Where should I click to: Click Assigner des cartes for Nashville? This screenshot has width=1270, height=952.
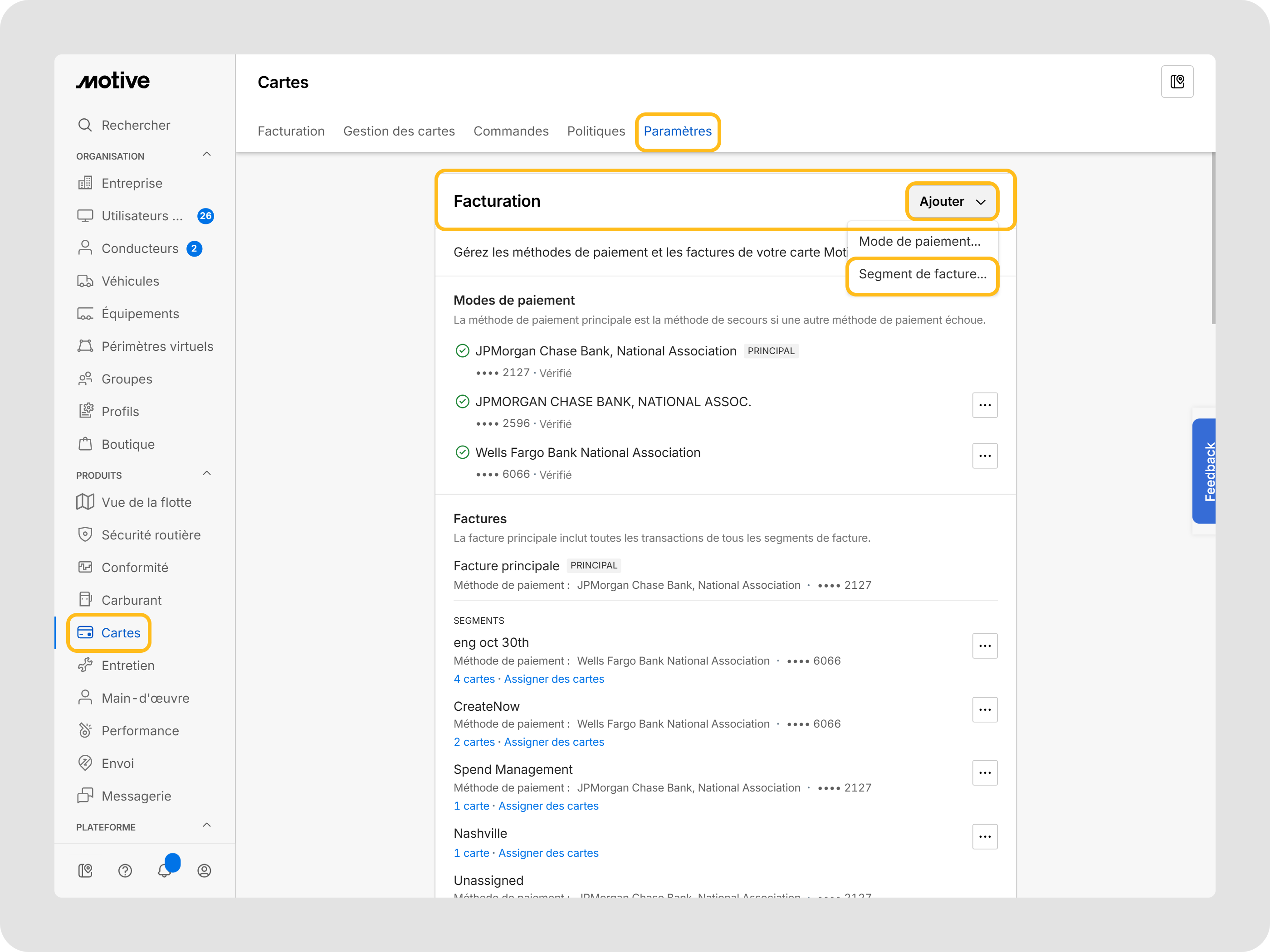pyautogui.click(x=548, y=853)
